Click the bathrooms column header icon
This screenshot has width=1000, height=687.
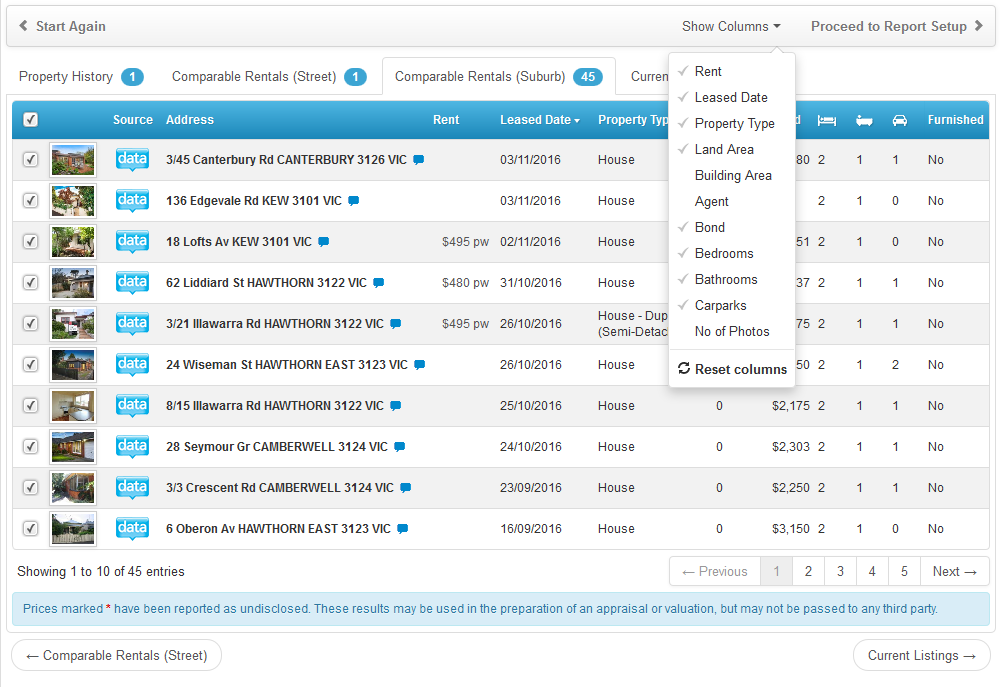coord(864,120)
